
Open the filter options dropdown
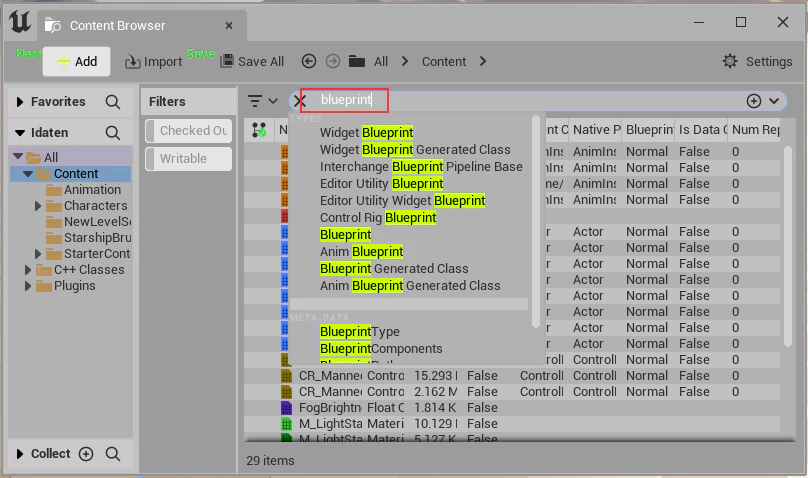coord(262,101)
